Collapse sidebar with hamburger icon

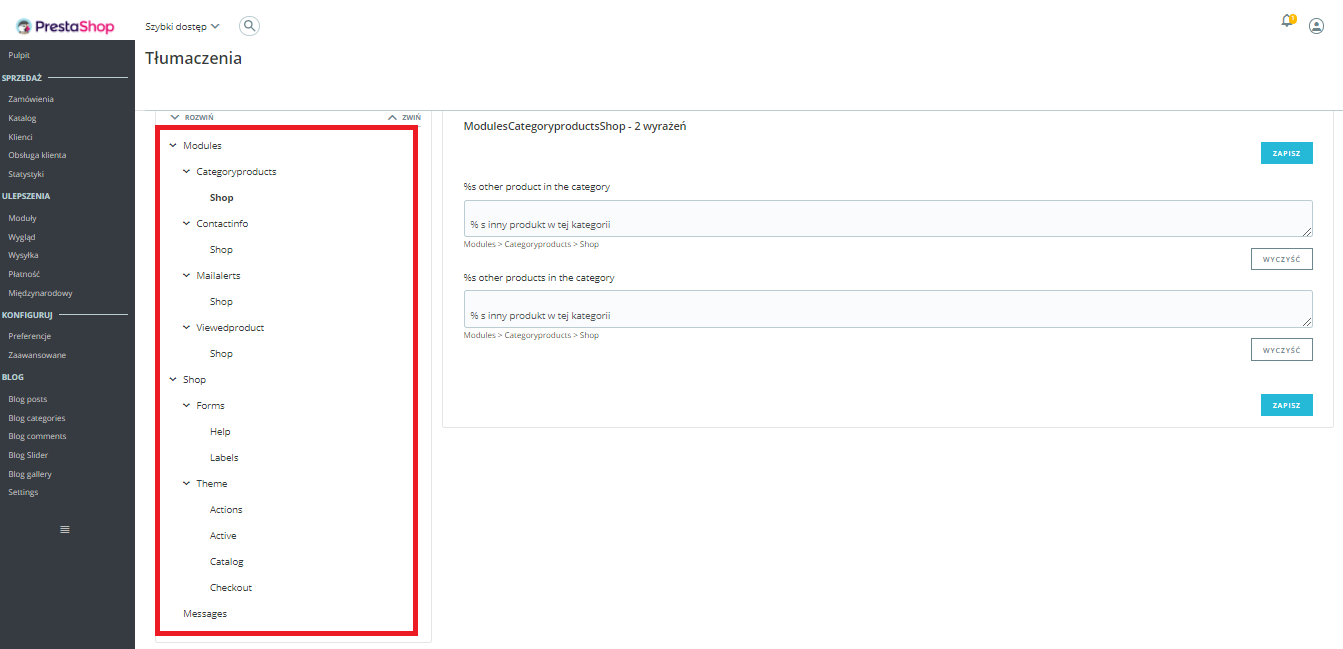[x=65, y=529]
